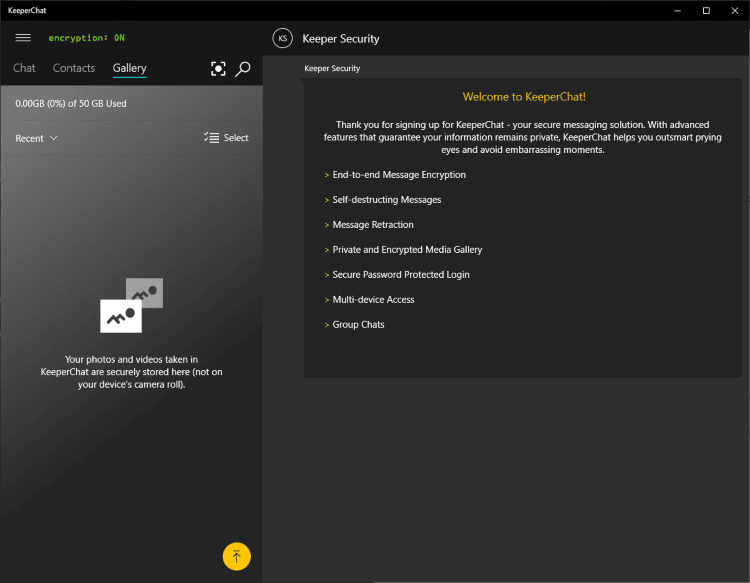
Task: Click the KS avatar circle
Action: coord(283,38)
